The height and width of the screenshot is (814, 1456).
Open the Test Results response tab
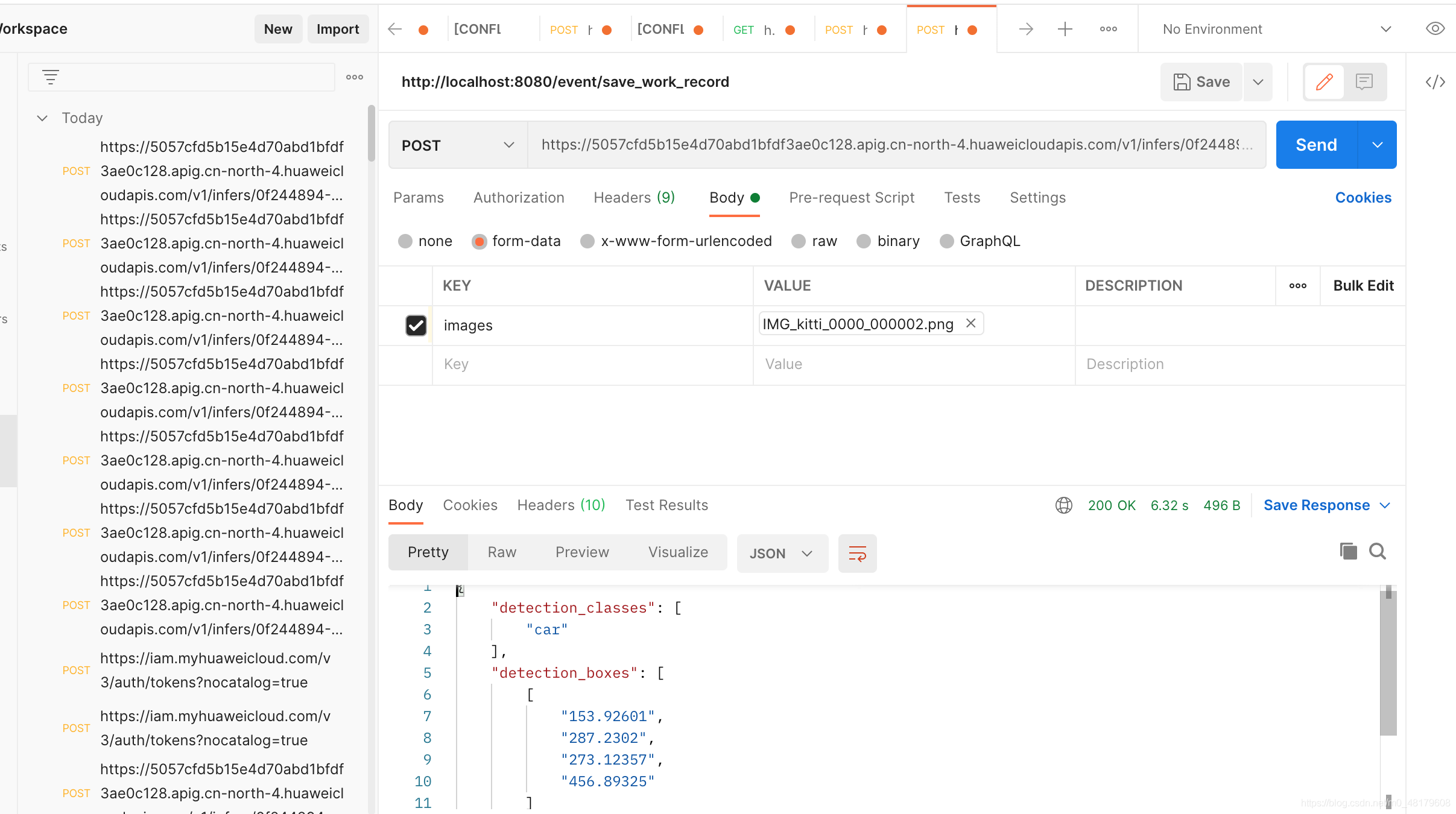pyautogui.click(x=666, y=505)
